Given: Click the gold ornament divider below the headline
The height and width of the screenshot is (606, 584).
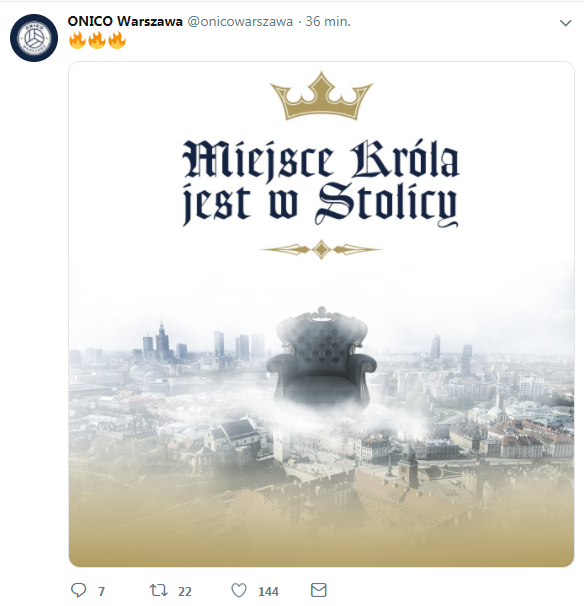Looking at the screenshot, I should pyautogui.click(x=321, y=249).
